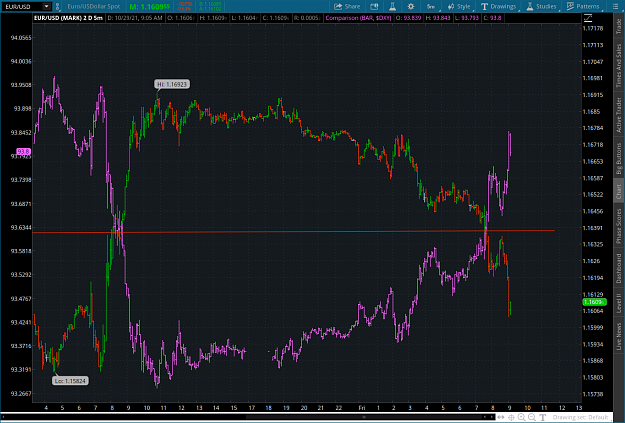The width and height of the screenshot is (625, 423).
Task: Click the pink 93.8 comparison price label
Action: pos(23,151)
